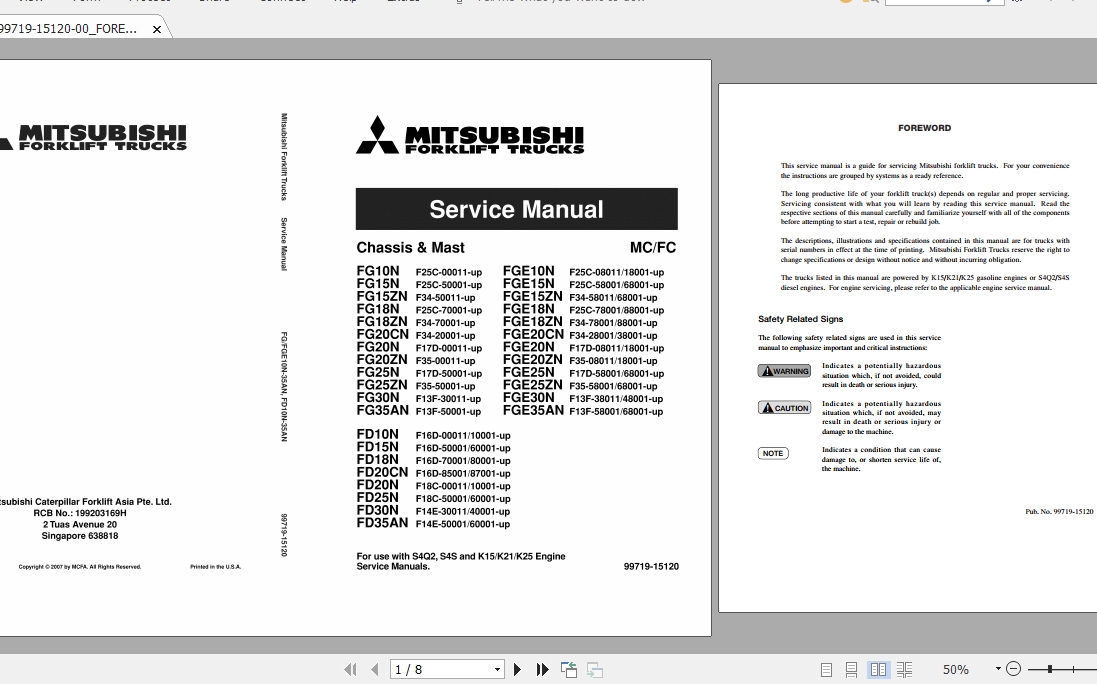This screenshot has width=1097, height=684.
Task: Open search with the magnifier icon
Action: [x=871, y=3]
